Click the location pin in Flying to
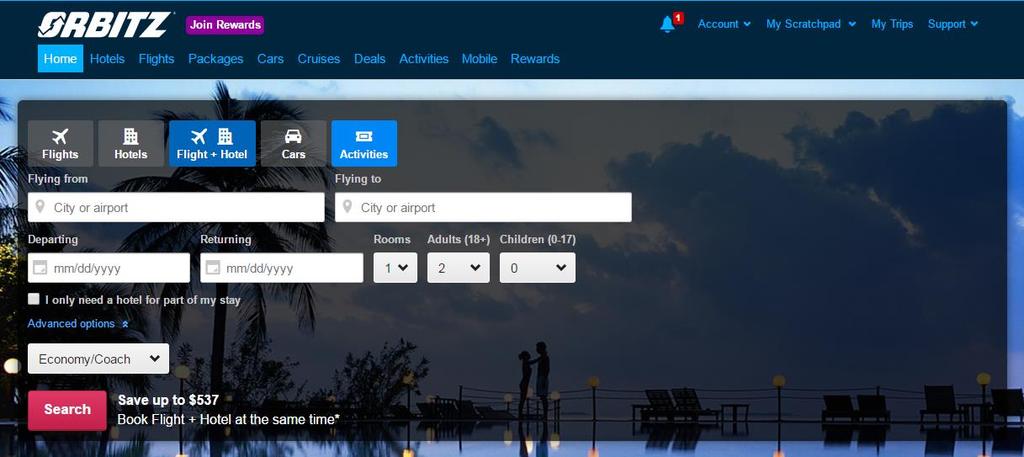This screenshot has height=457, width=1024. (x=347, y=207)
